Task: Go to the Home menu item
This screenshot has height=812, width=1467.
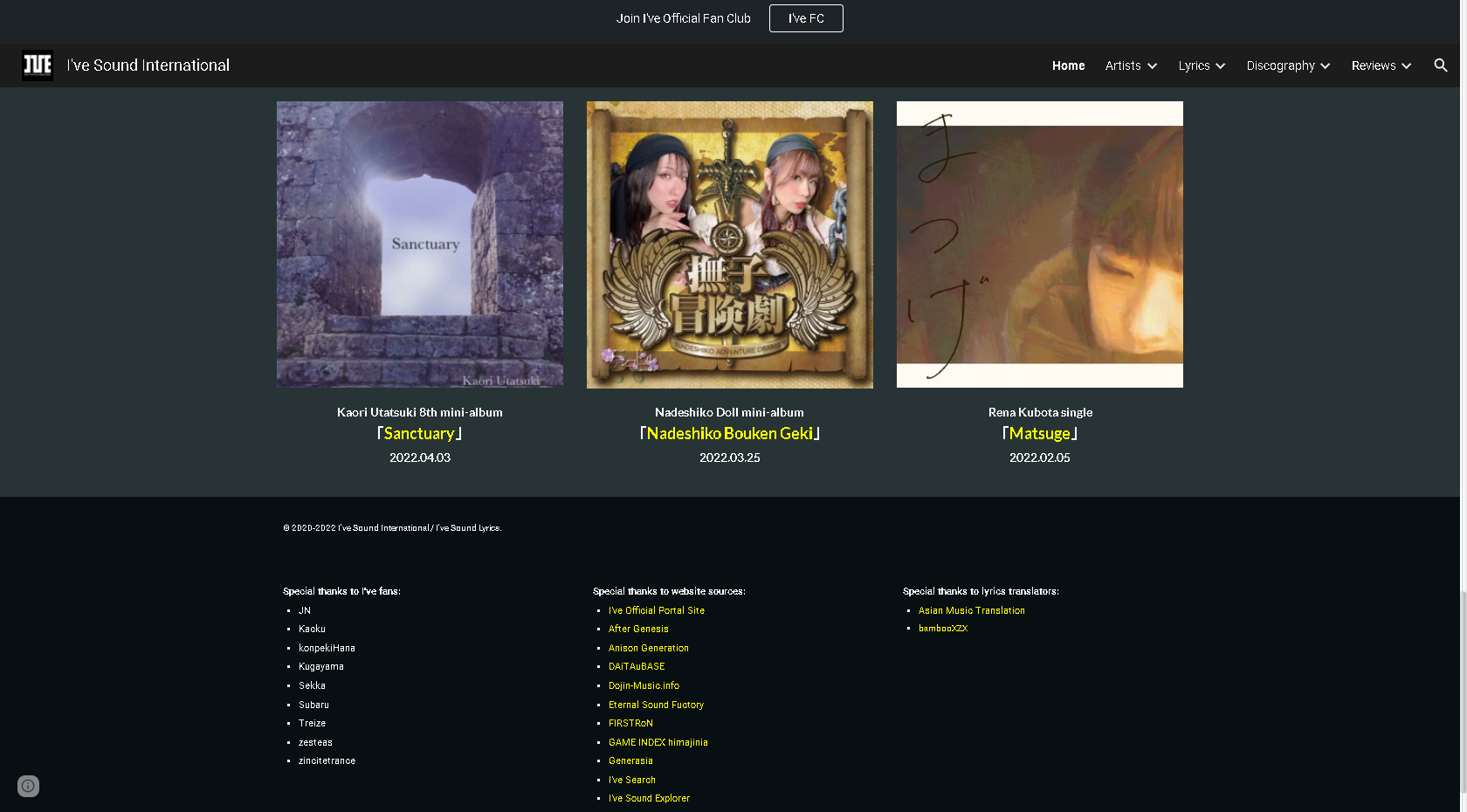Action: (x=1068, y=65)
